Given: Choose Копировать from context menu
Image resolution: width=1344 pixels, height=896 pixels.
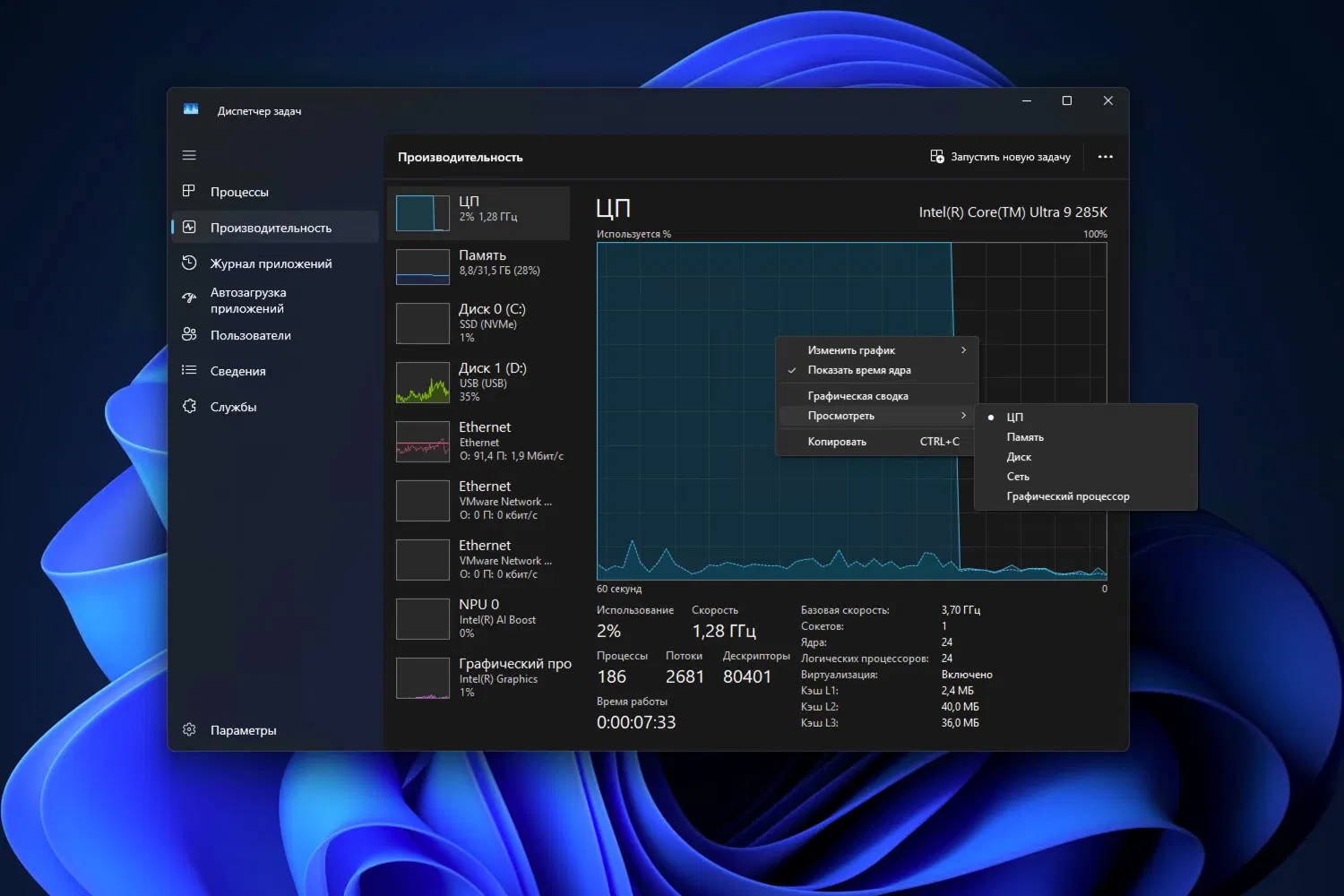Looking at the screenshot, I should click(877, 442).
